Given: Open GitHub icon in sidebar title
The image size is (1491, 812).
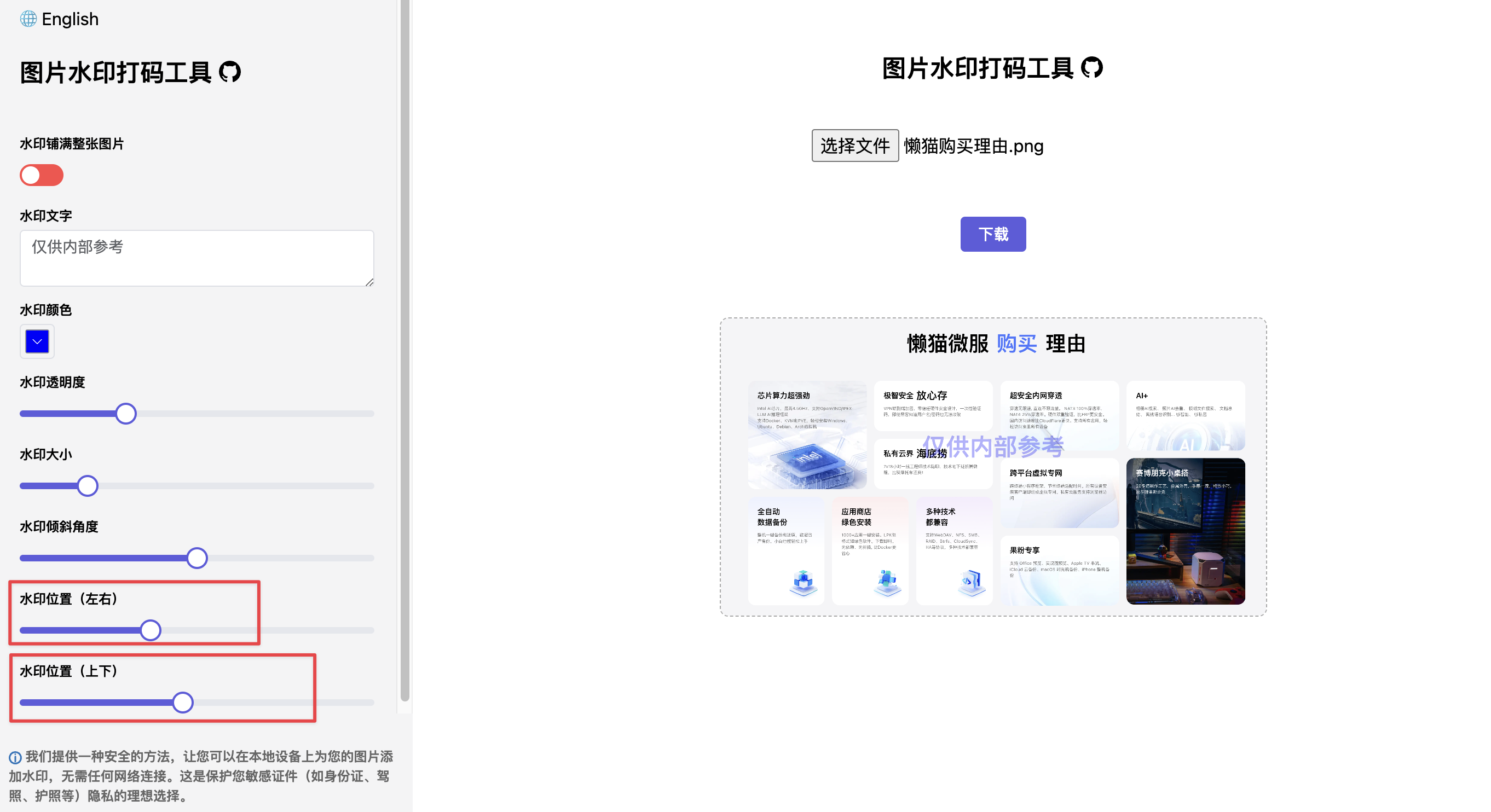Looking at the screenshot, I should [230, 72].
